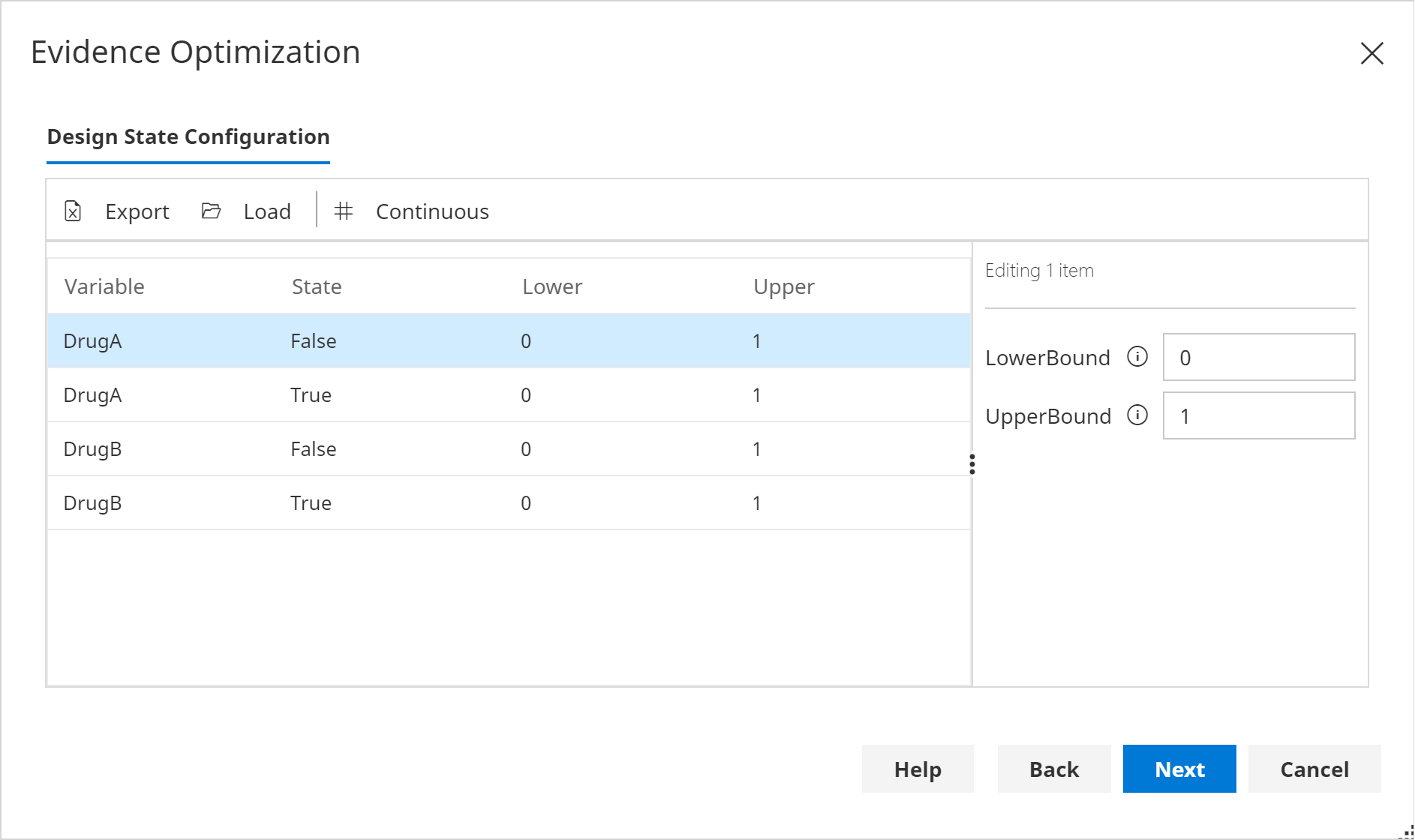The image size is (1415, 840).
Task: Select the Continuous hash icon
Action: [x=344, y=211]
